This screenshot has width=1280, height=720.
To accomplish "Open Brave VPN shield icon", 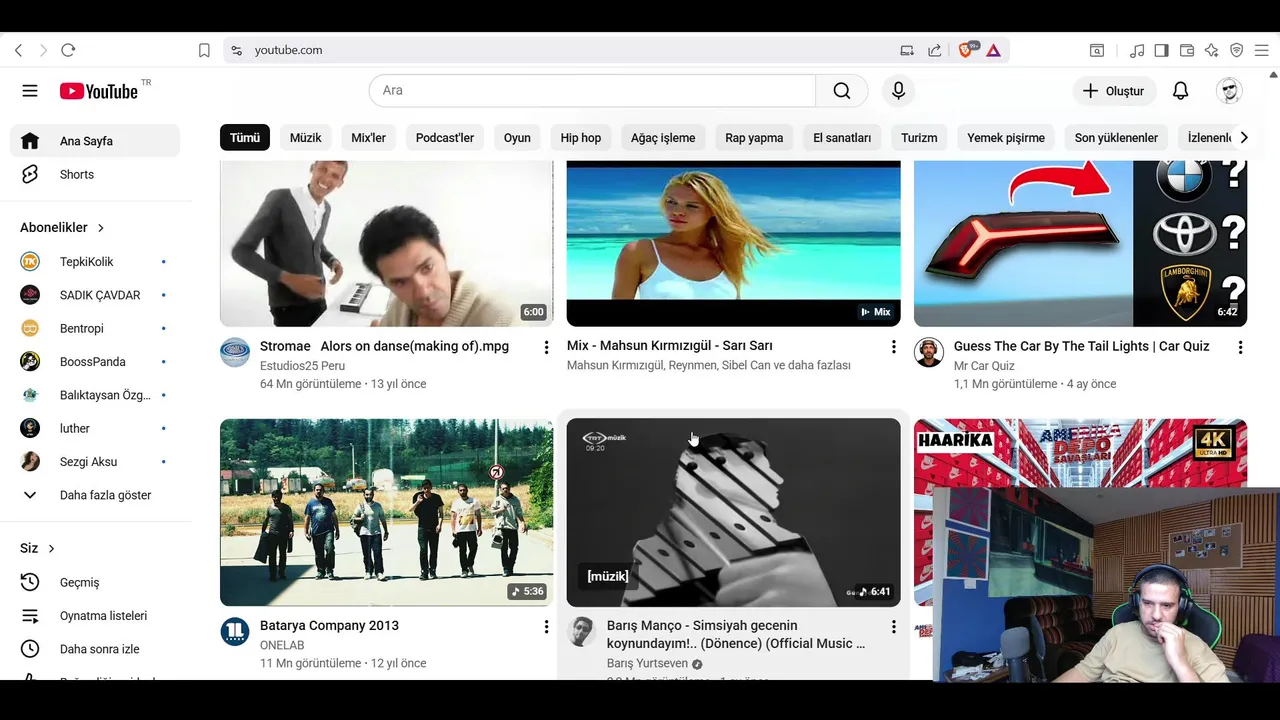I will coord(1236,50).
